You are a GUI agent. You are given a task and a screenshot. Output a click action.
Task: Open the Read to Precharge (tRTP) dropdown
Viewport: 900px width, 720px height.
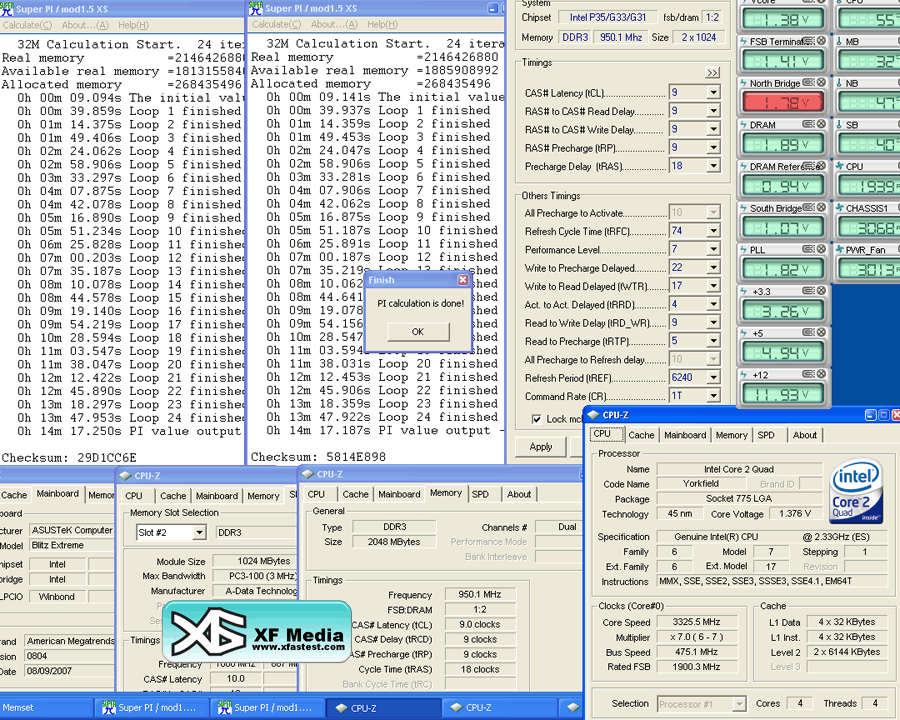click(x=713, y=341)
